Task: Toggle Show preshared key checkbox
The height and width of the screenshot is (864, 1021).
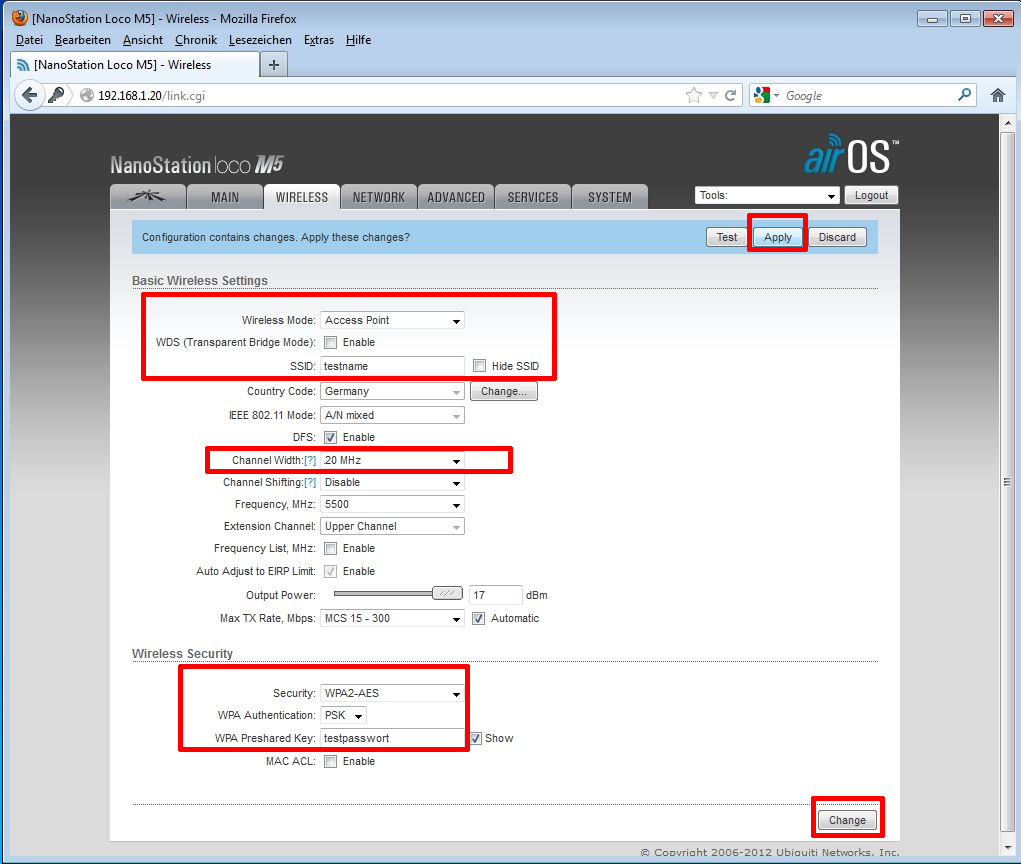Action: 476,738
